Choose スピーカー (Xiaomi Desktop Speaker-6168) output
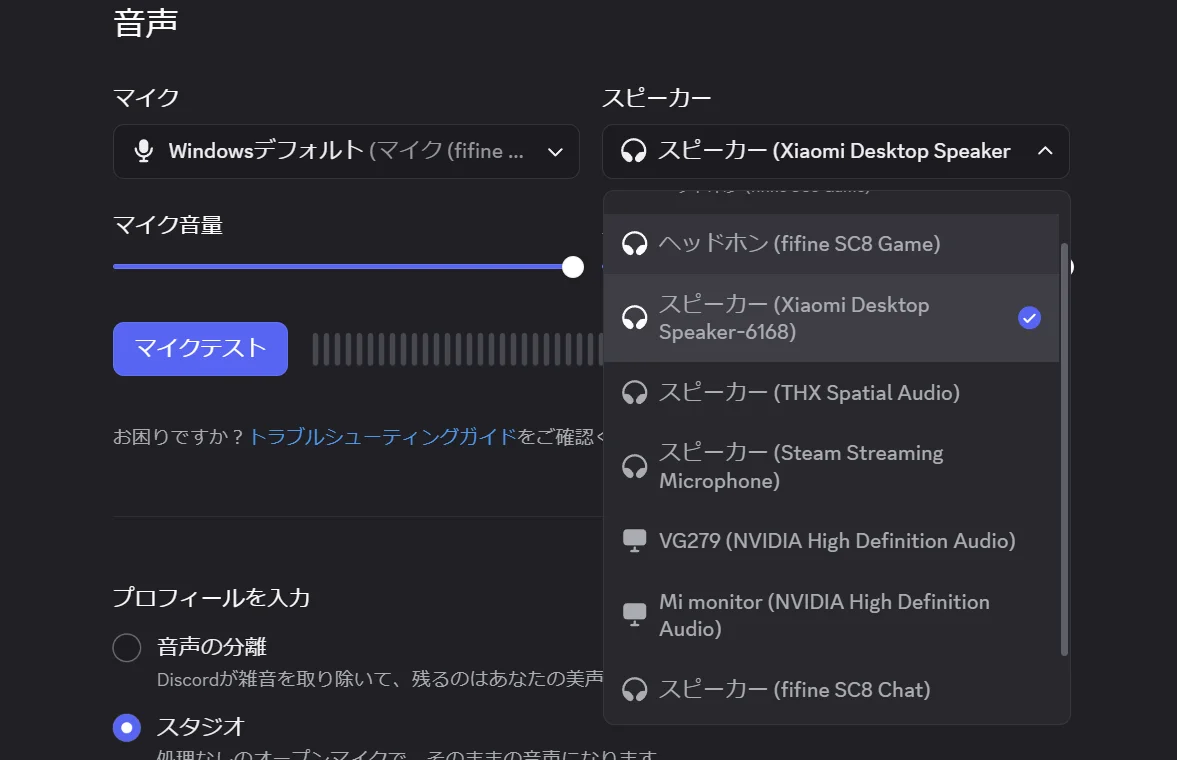 [x=831, y=318]
